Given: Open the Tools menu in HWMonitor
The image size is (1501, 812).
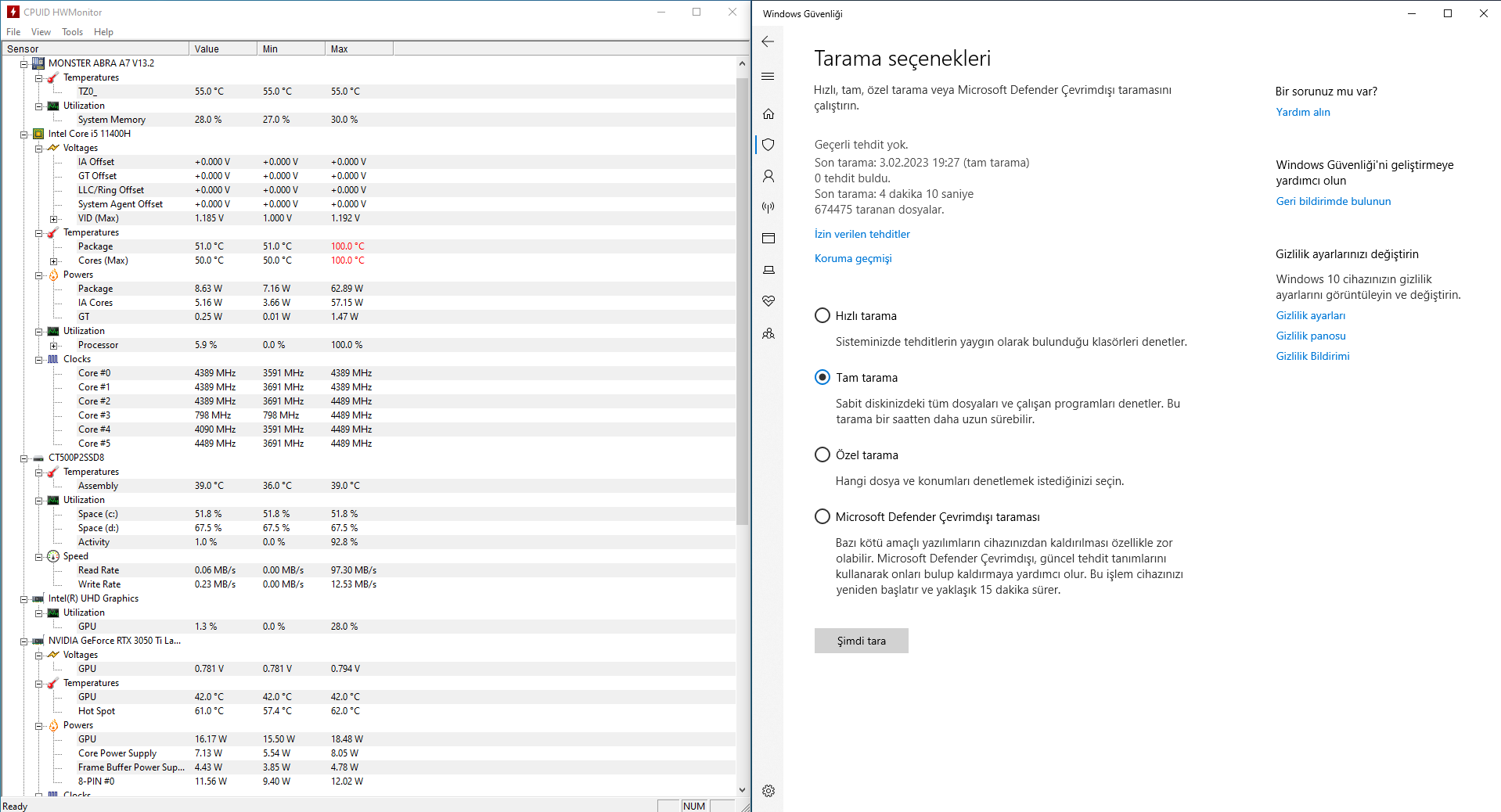Looking at the screenshot, I should point(73,32).
